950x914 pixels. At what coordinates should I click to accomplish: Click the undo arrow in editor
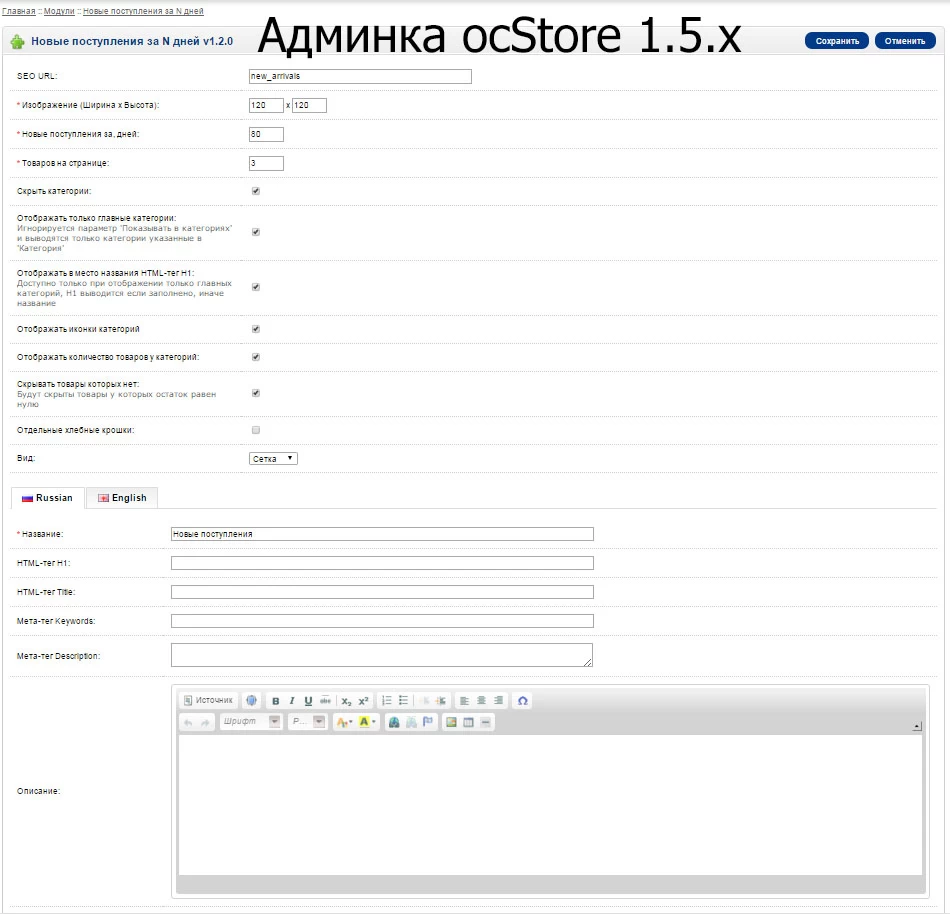188,723
